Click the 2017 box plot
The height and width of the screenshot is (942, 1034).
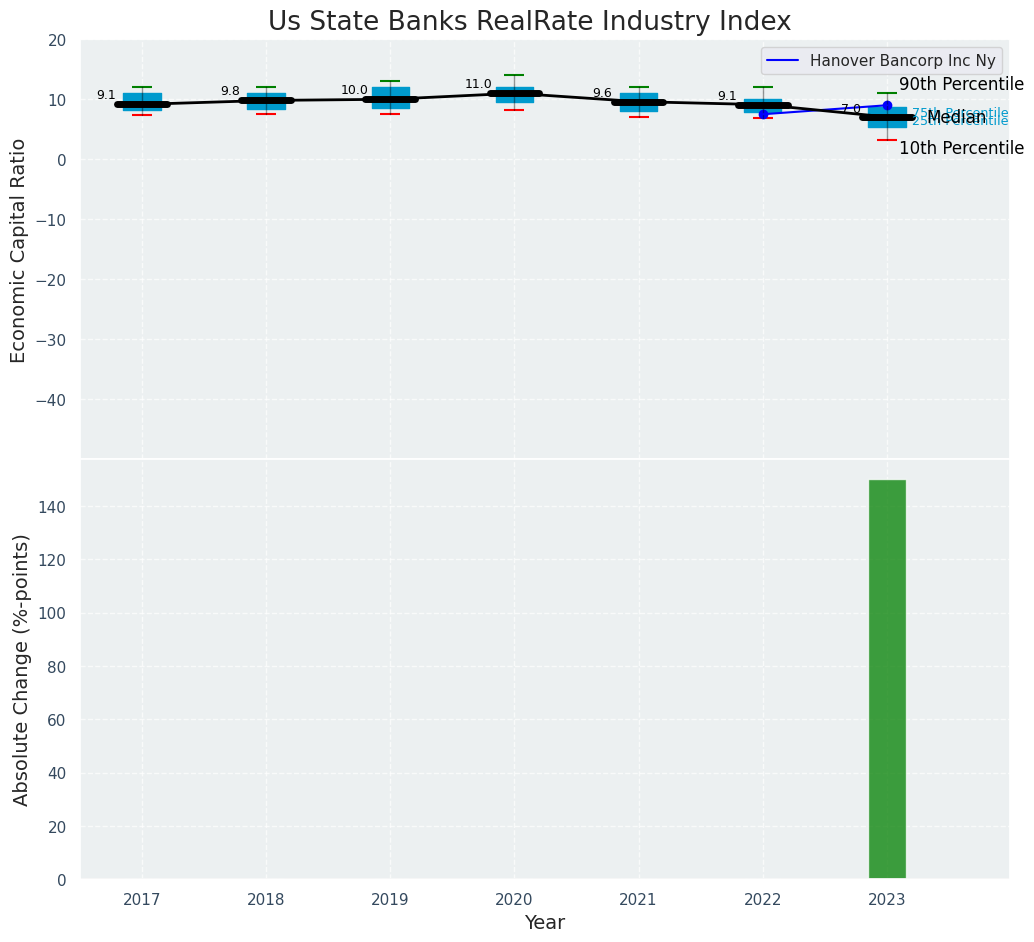click(142, 102)
